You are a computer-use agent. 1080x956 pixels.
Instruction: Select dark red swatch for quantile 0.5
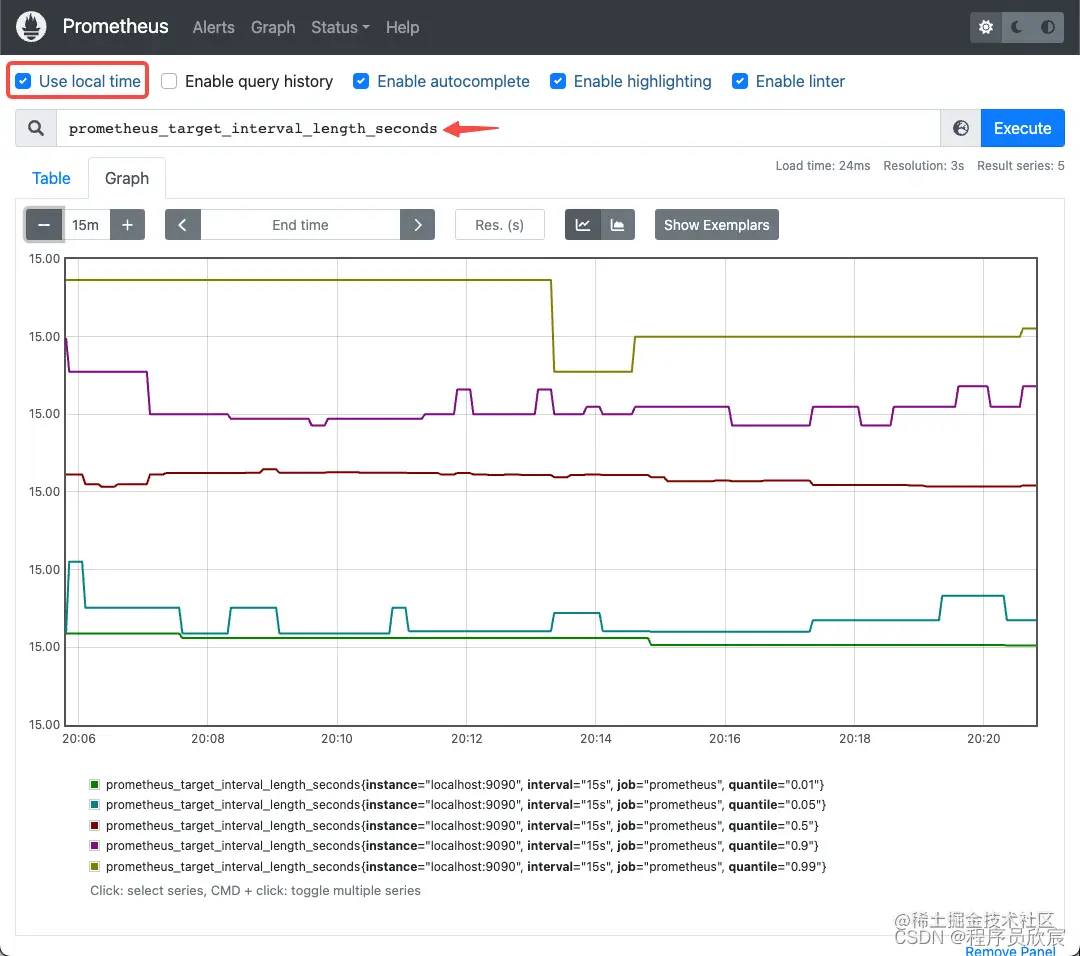[x=94, y=825]
